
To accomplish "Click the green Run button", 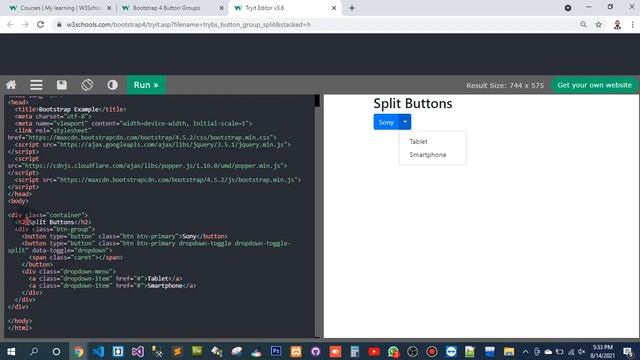I will [x=146, y=85].
